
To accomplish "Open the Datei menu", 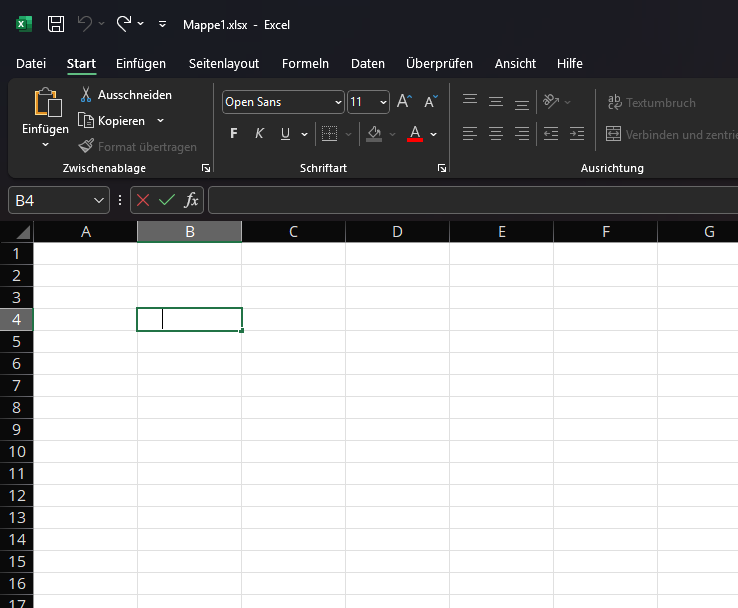I will [x=31, y=64].
